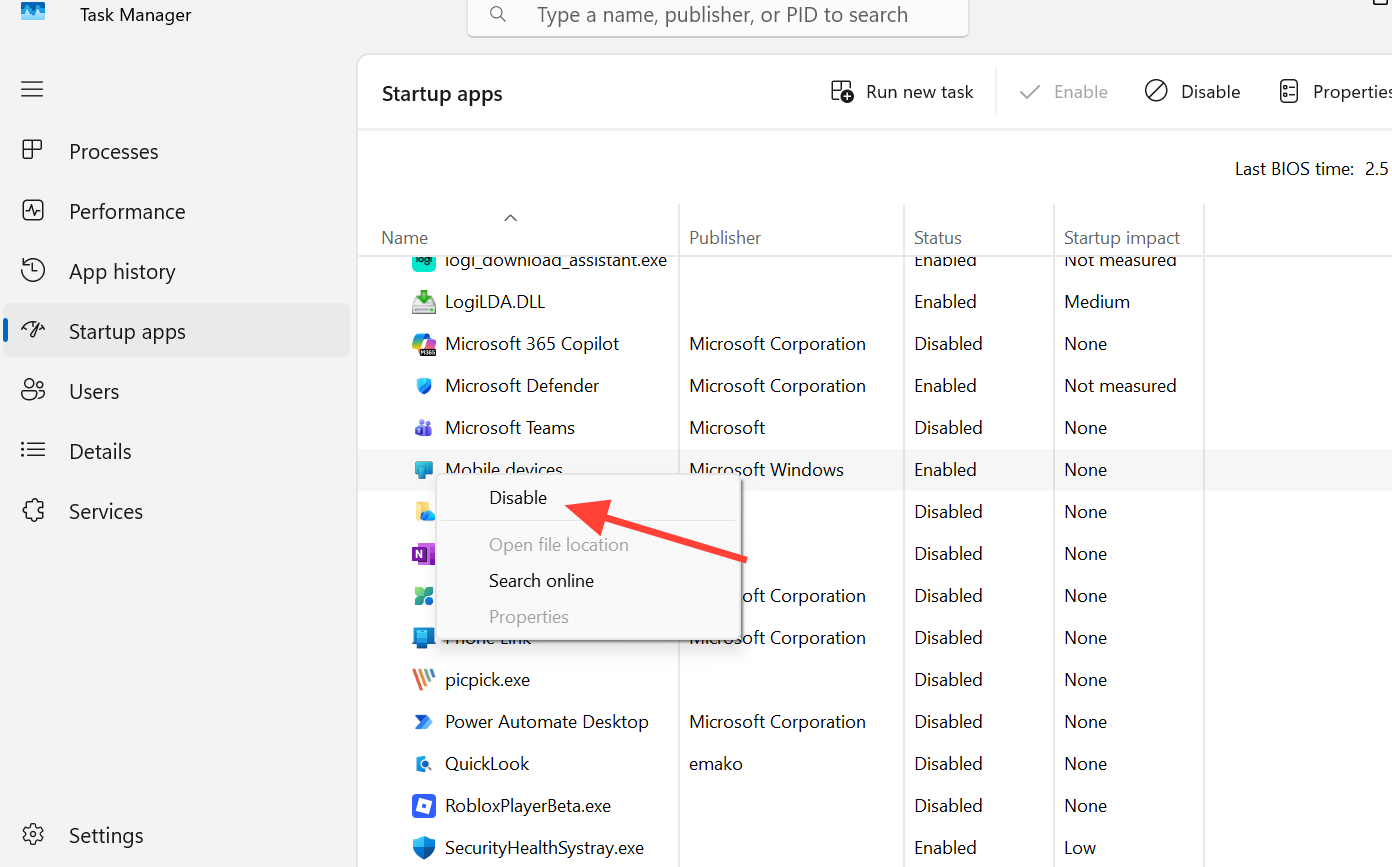The image size is (1392, 867).
Task: Sort by the Publisher column header
Action: (725, 238)
